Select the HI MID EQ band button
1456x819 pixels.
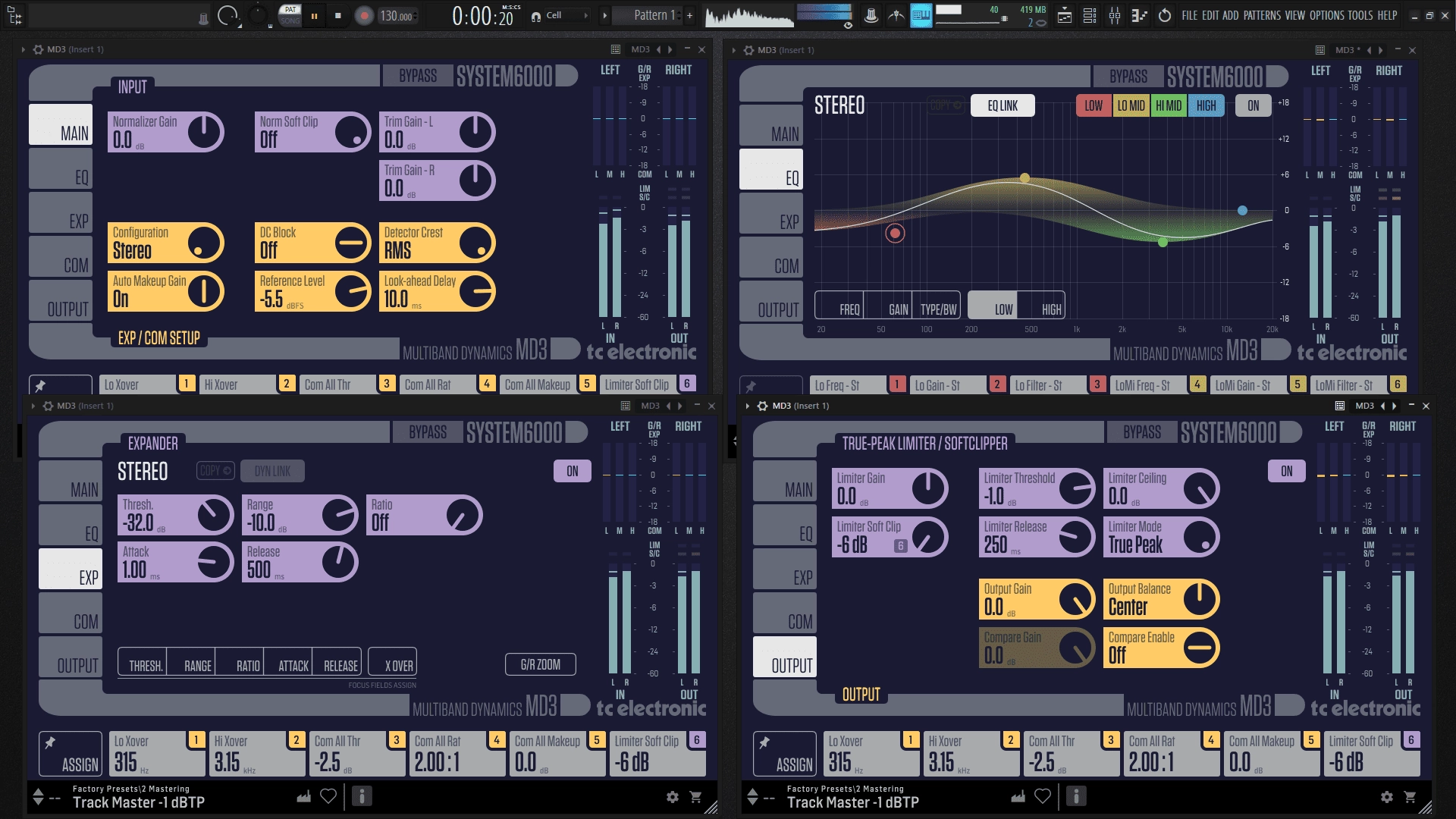[x=1169, y=105]
